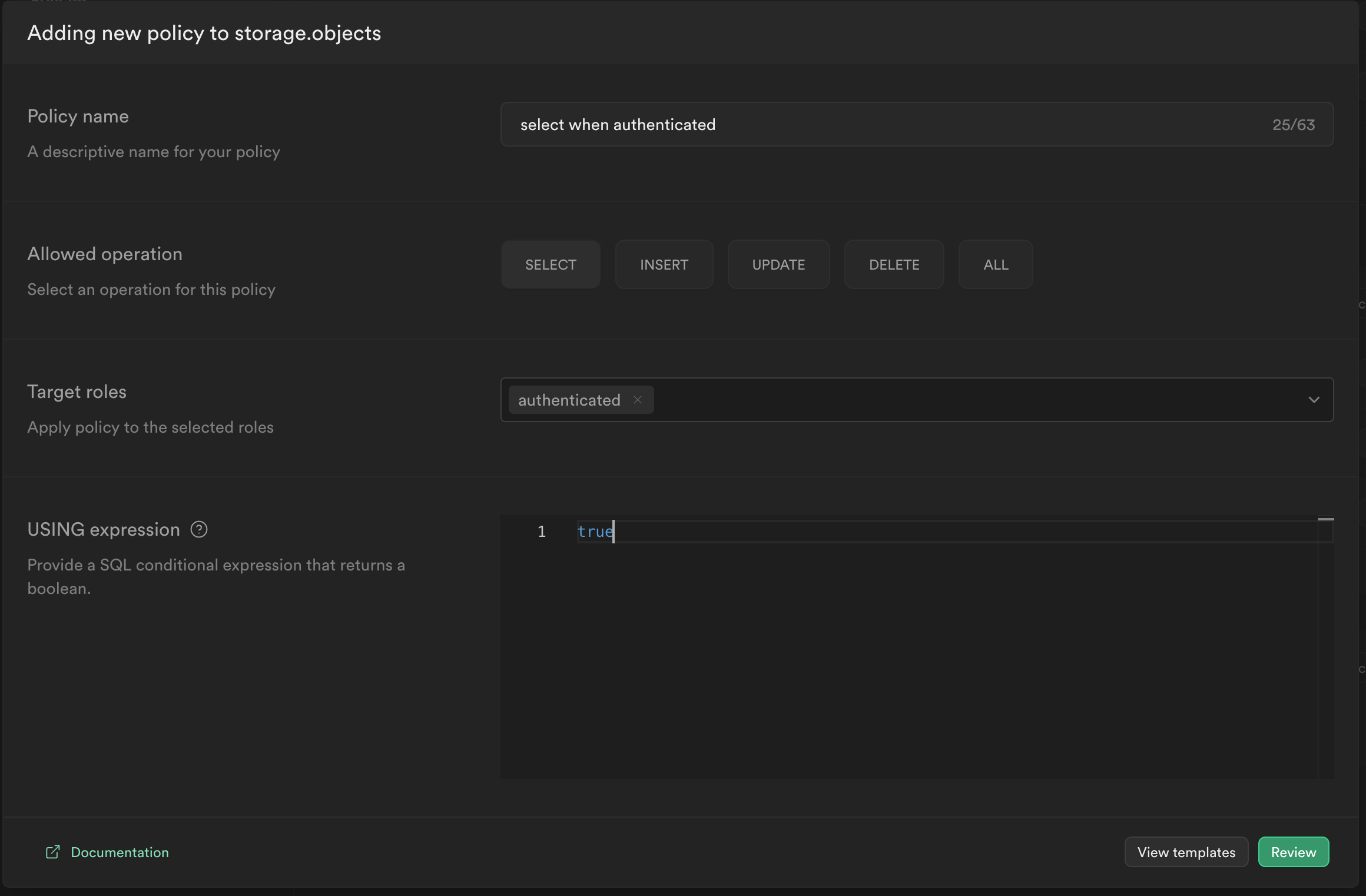Remove the authenticated role tag
Screen dimensions: 1366x896
638,399
